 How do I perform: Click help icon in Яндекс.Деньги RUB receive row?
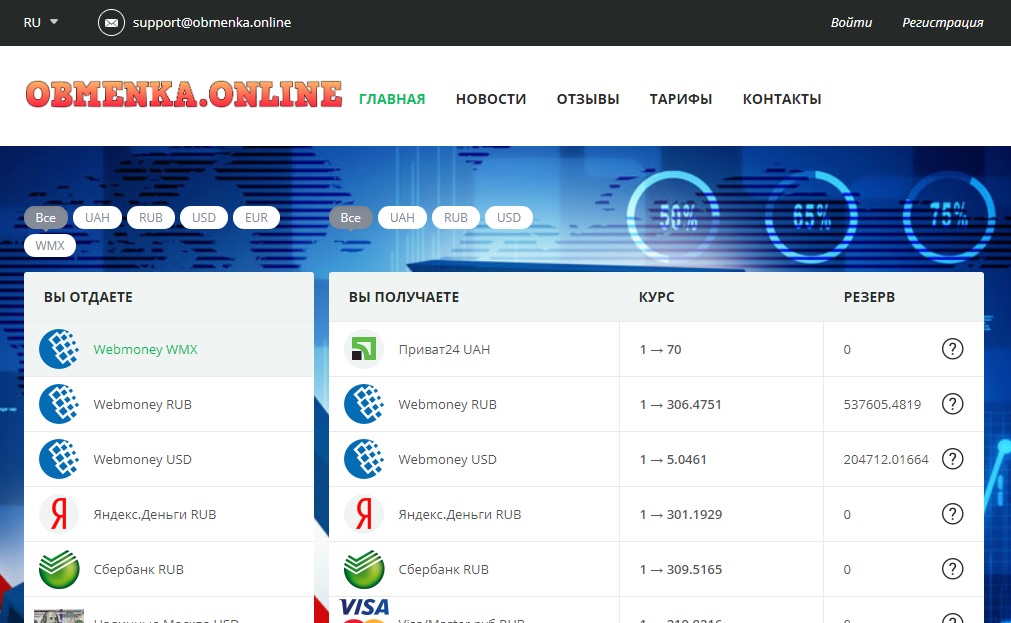pos(953,514)
